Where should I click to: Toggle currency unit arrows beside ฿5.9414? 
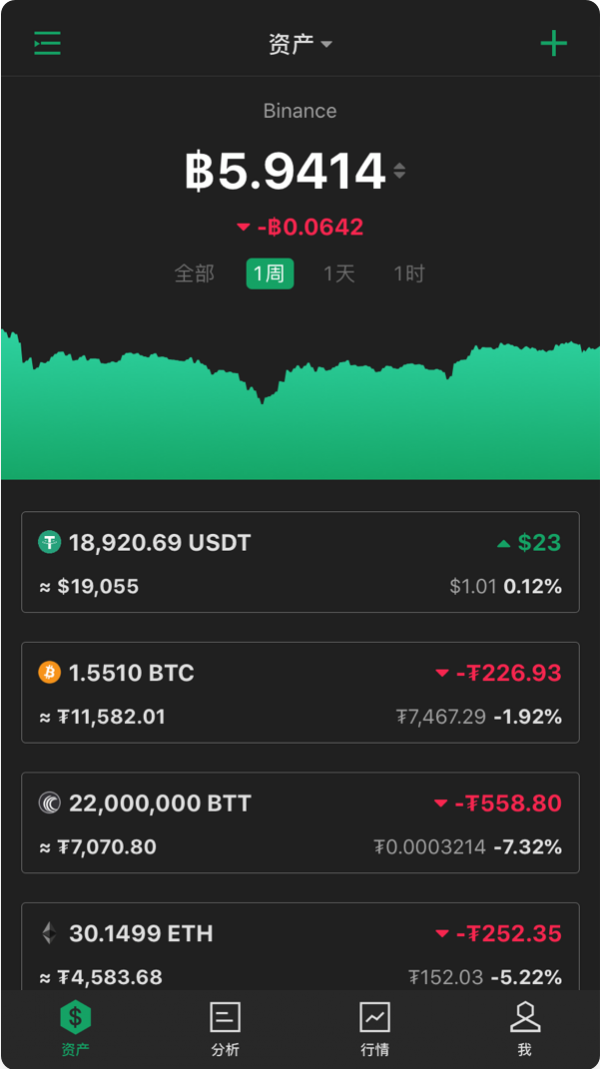pyautogui.click(x=400, y=170)
